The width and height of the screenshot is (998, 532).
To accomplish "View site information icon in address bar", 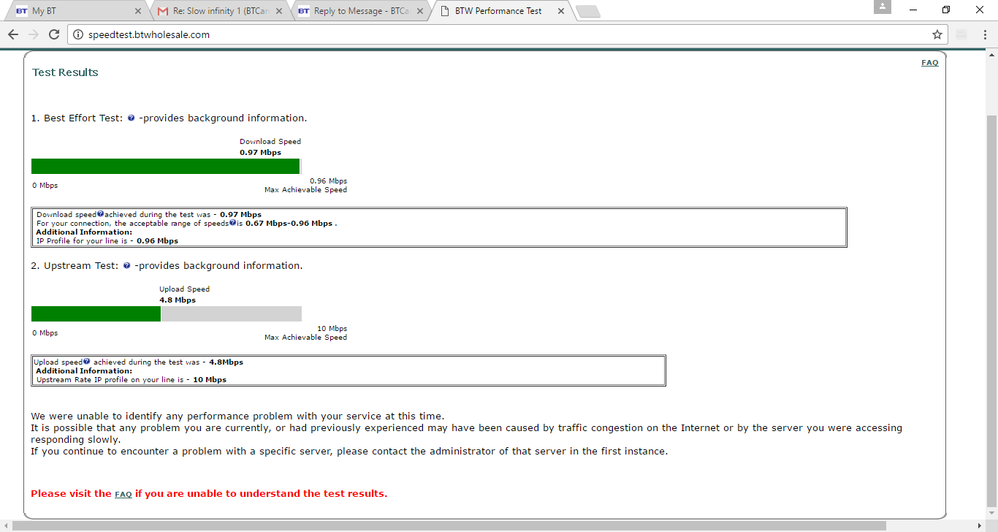I will click(78, 34).
